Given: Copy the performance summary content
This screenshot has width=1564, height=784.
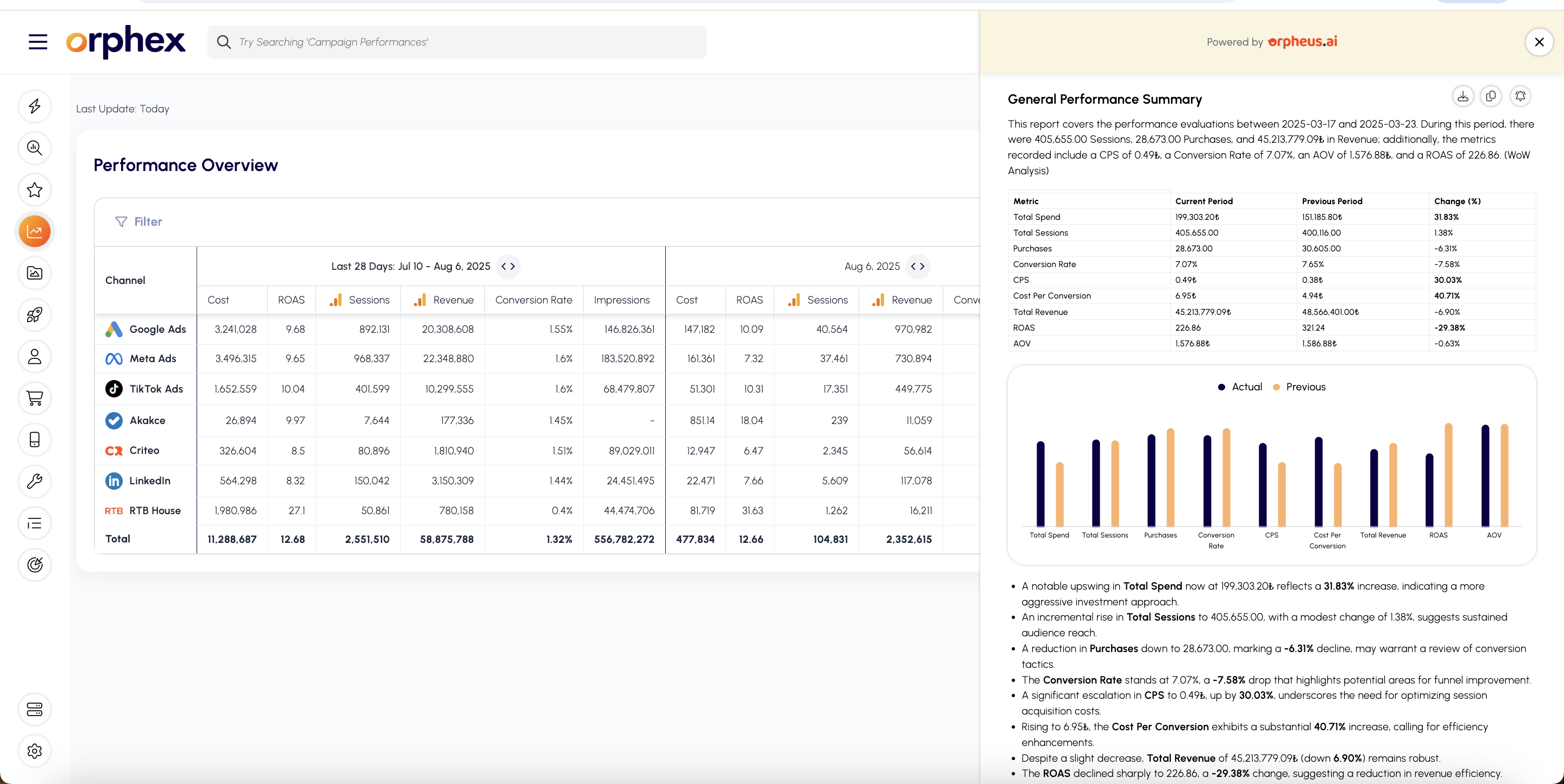Looking at the screenshot, I should point(1491,96).
